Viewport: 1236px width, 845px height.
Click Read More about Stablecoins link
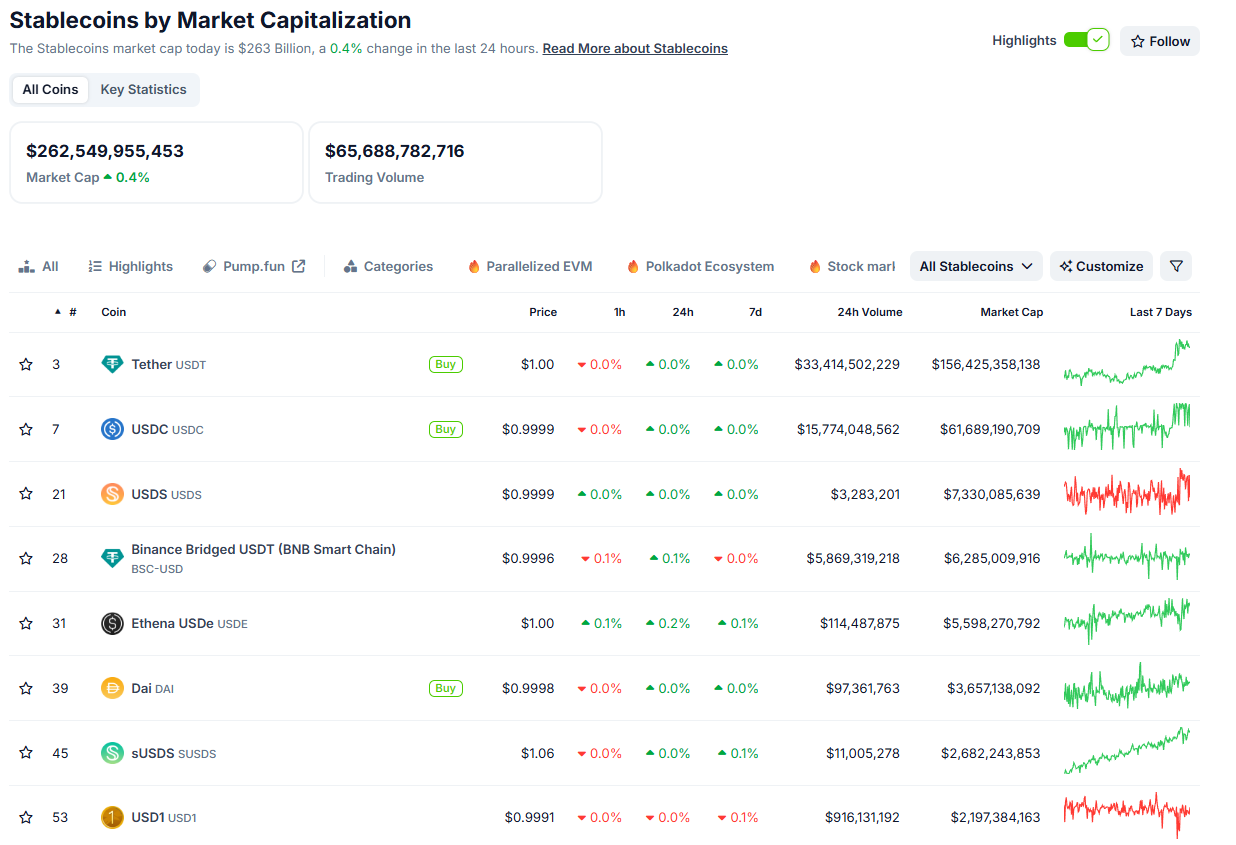[635, 48]
